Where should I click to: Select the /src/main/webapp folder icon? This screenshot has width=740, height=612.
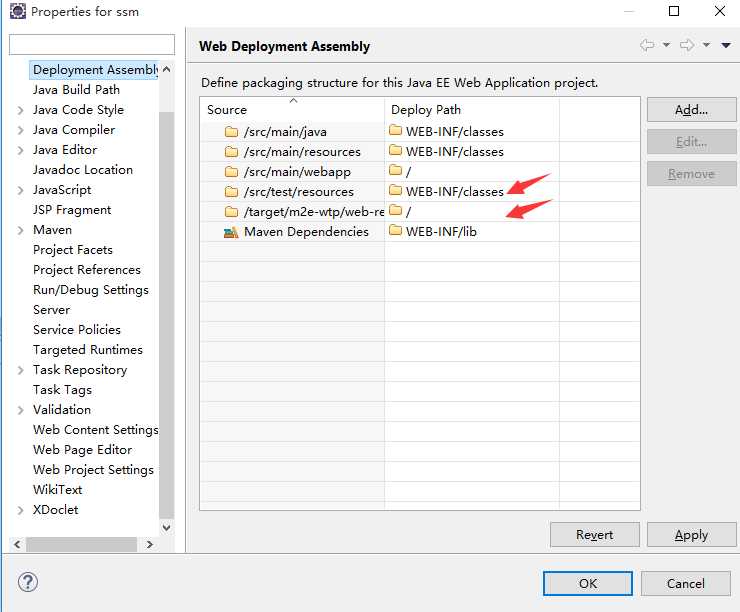tap(231, 172)
